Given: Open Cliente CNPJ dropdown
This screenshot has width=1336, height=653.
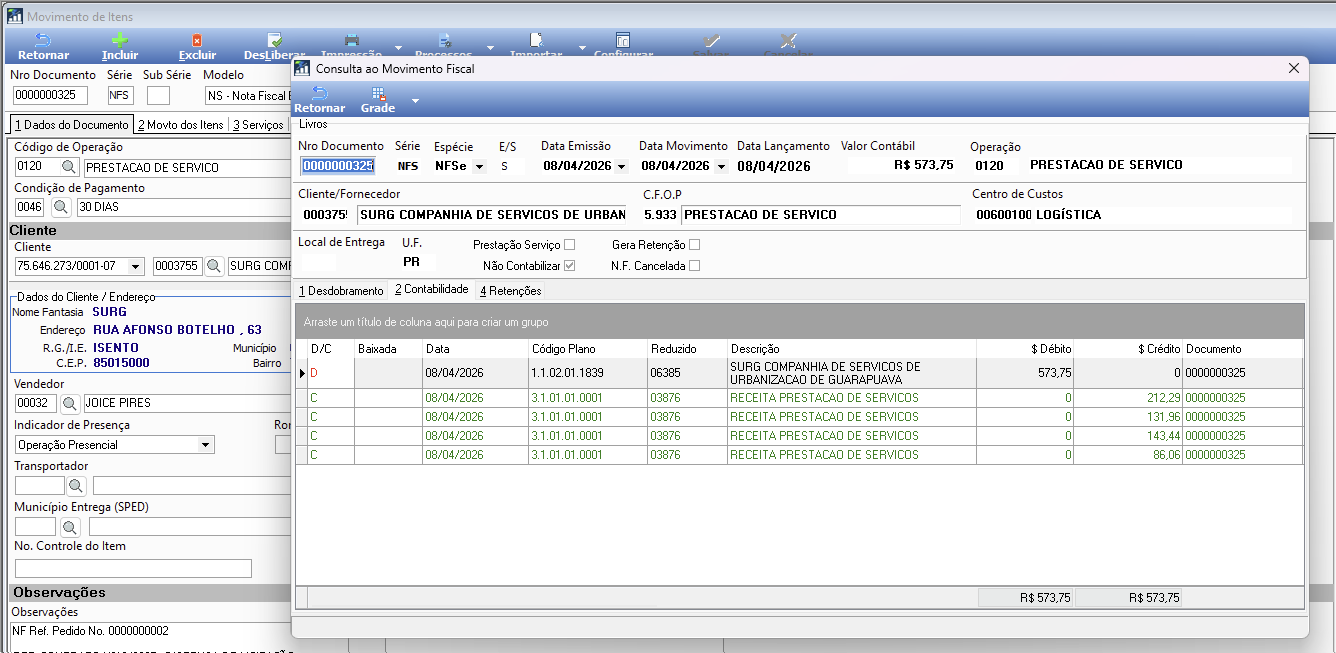Looking at the screenshot, I should (136, 266).
